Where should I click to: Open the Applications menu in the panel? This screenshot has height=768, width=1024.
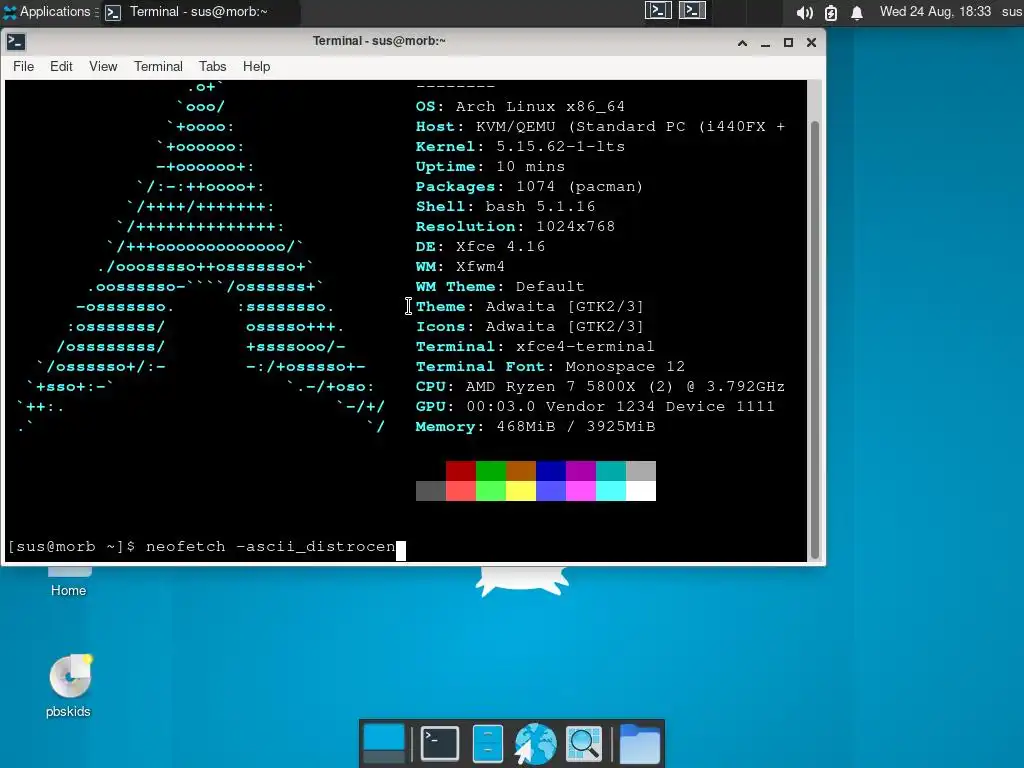pyautogui.click(x=46, y=12)
